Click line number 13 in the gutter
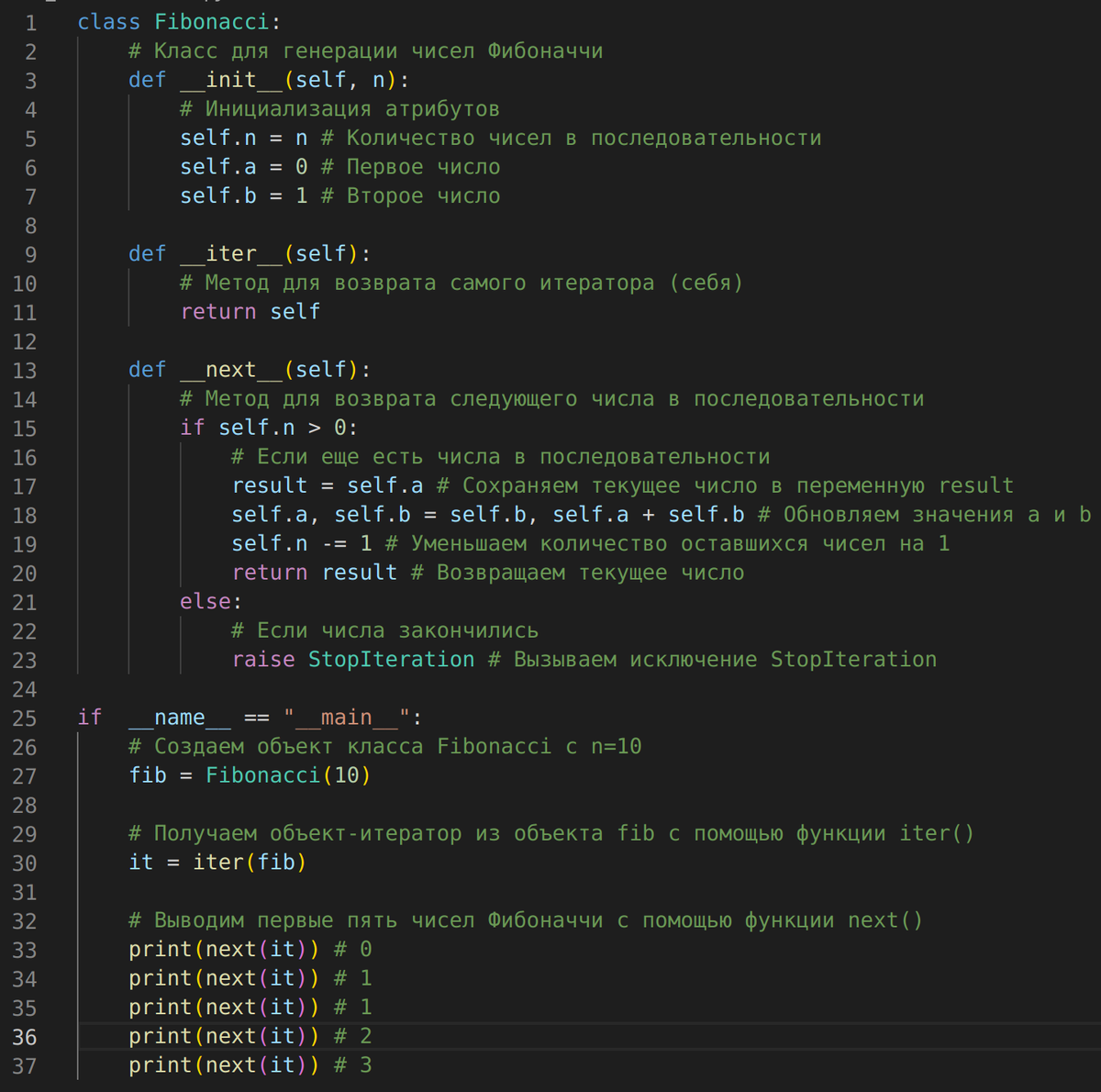The height and width of the screenshot is (1092, 1101). 25,370
